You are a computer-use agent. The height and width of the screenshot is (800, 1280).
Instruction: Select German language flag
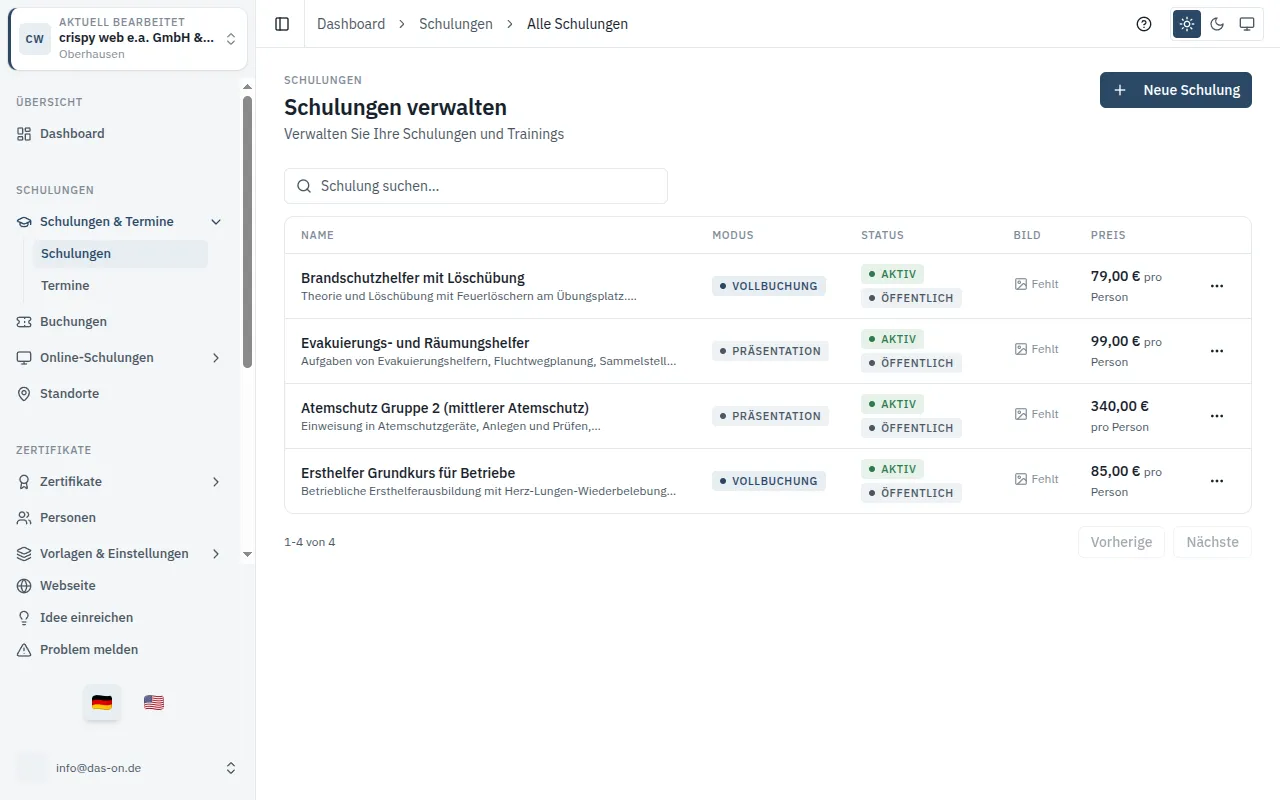[102, 702]
